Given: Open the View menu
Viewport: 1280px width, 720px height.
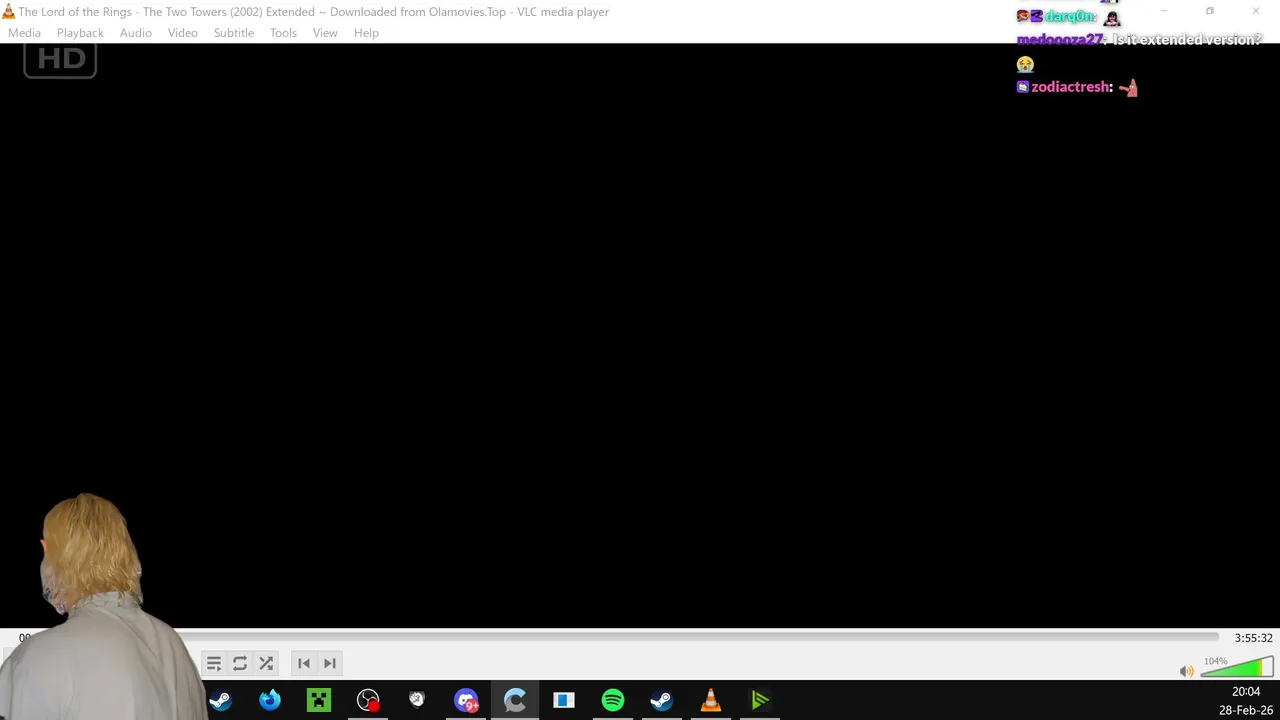Looking at the screenshot, I should [325, 33].
